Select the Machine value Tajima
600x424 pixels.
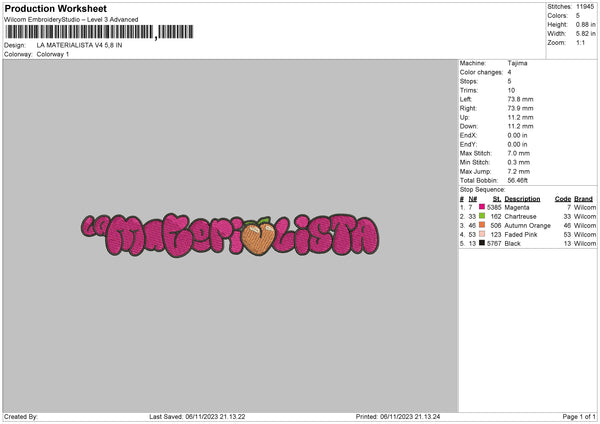click(517, 63)
